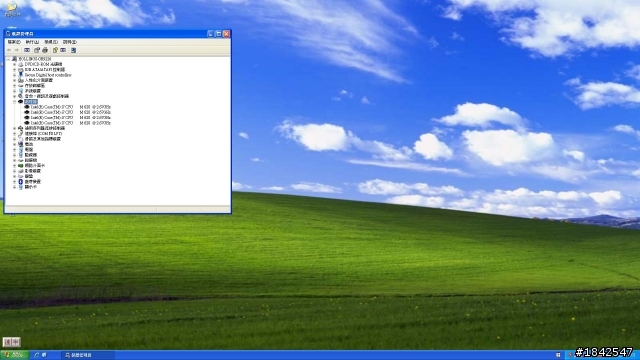Click the left IME language bar button
This screenshot has height=360, width=640.
click(x=7, y=342)
